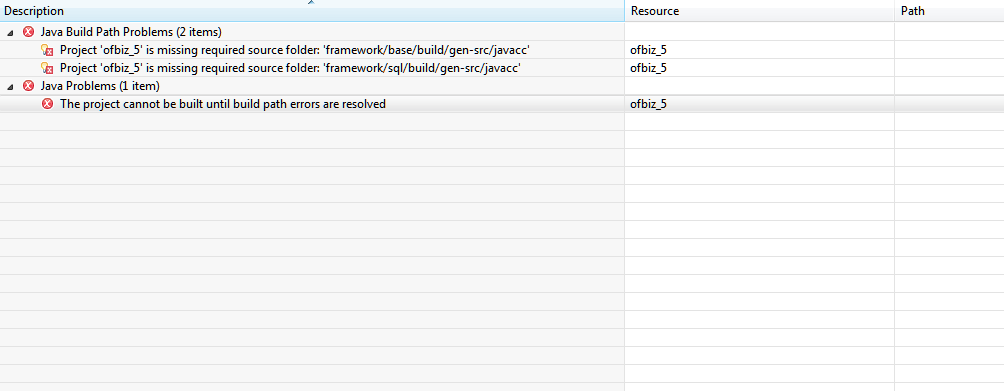Click error icon beside Java Problems (1 item)

28,85
